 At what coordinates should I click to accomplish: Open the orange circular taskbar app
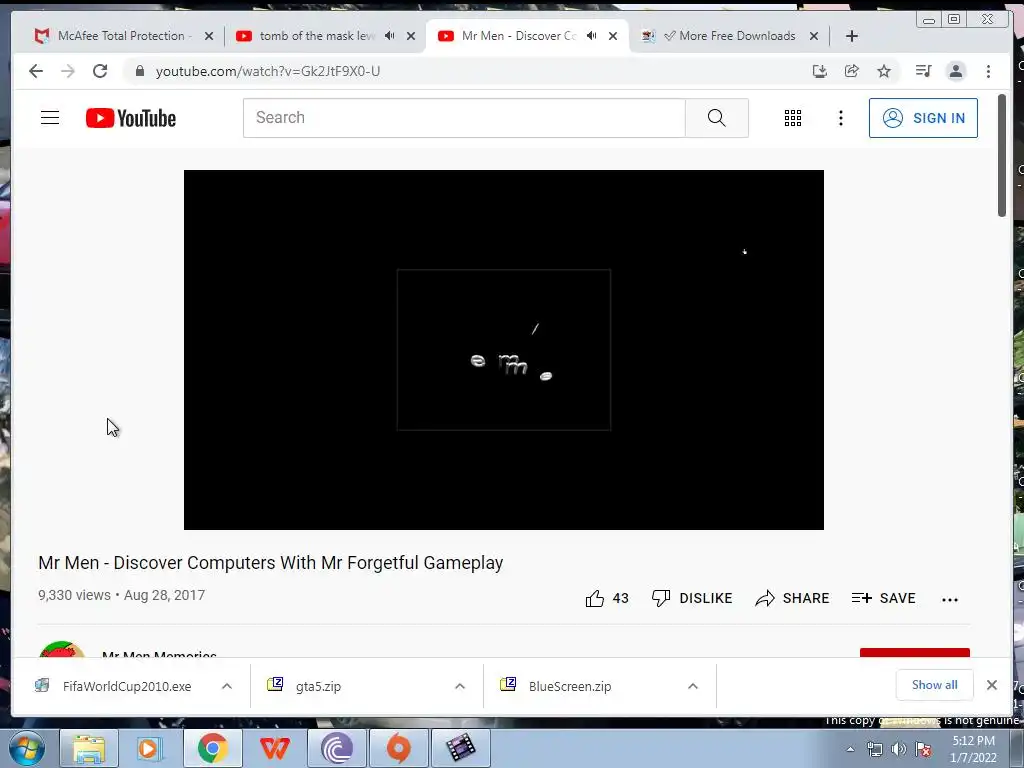pos(398,748)
